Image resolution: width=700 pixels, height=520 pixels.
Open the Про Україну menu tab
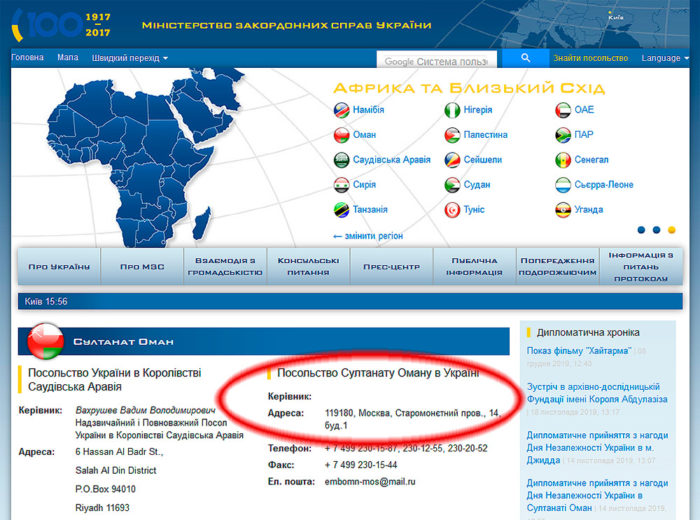[x=59, y=267]
